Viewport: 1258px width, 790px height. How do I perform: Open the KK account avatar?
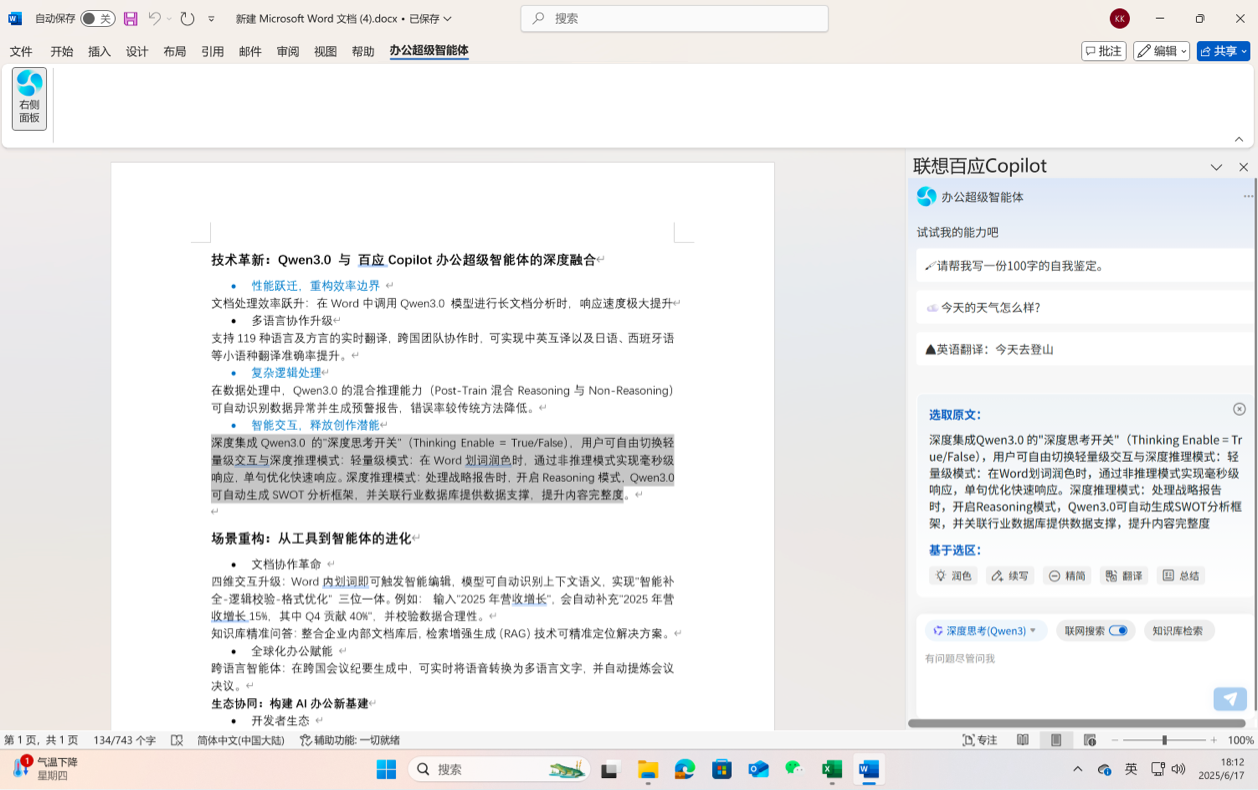(x=1119, y=19)
